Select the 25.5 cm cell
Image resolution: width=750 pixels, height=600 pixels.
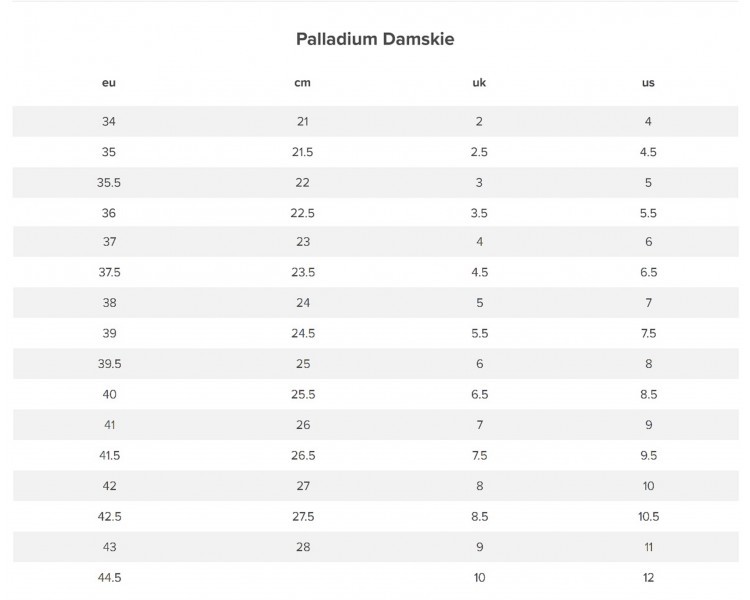tap(302, 395)
